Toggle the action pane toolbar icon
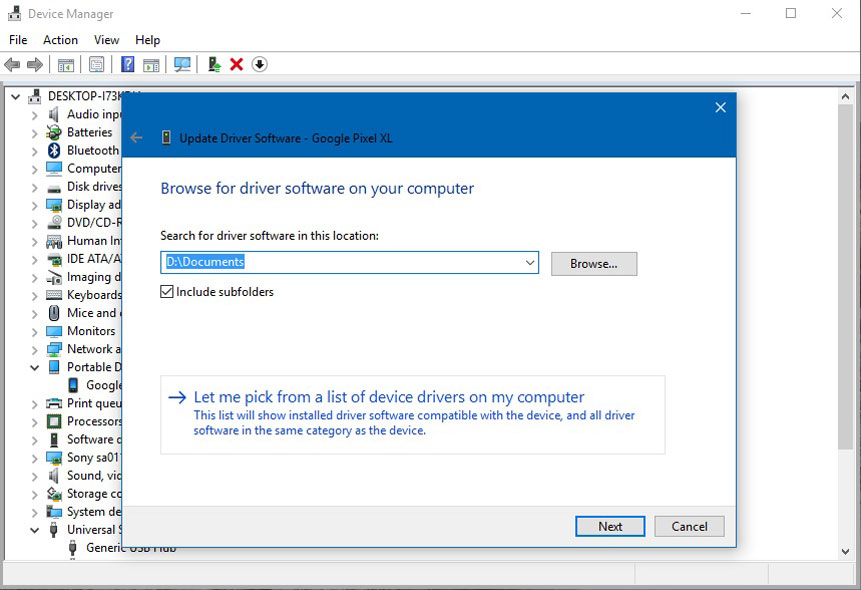 (x=151, y=65)
